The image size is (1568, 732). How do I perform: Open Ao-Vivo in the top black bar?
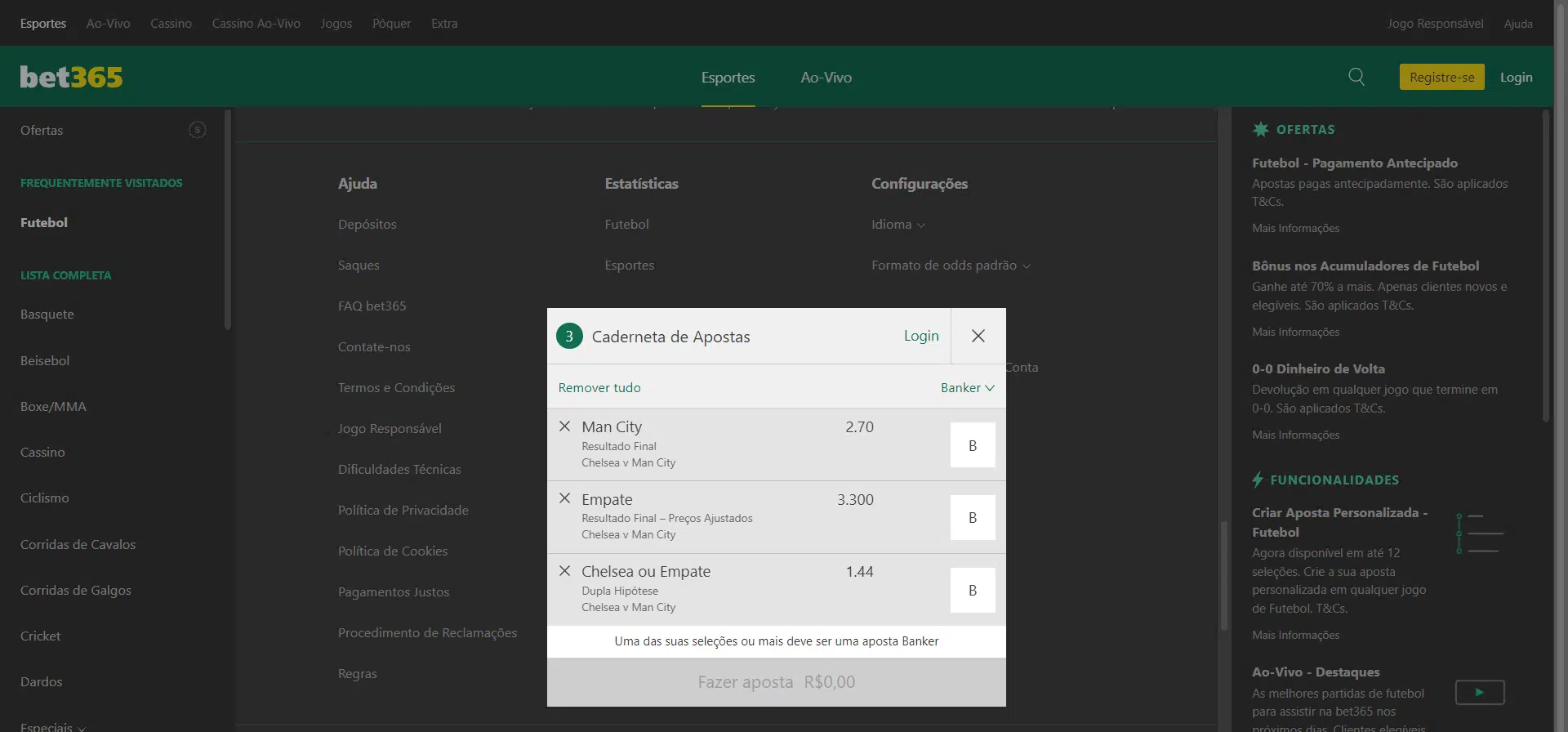pos(109,24)
